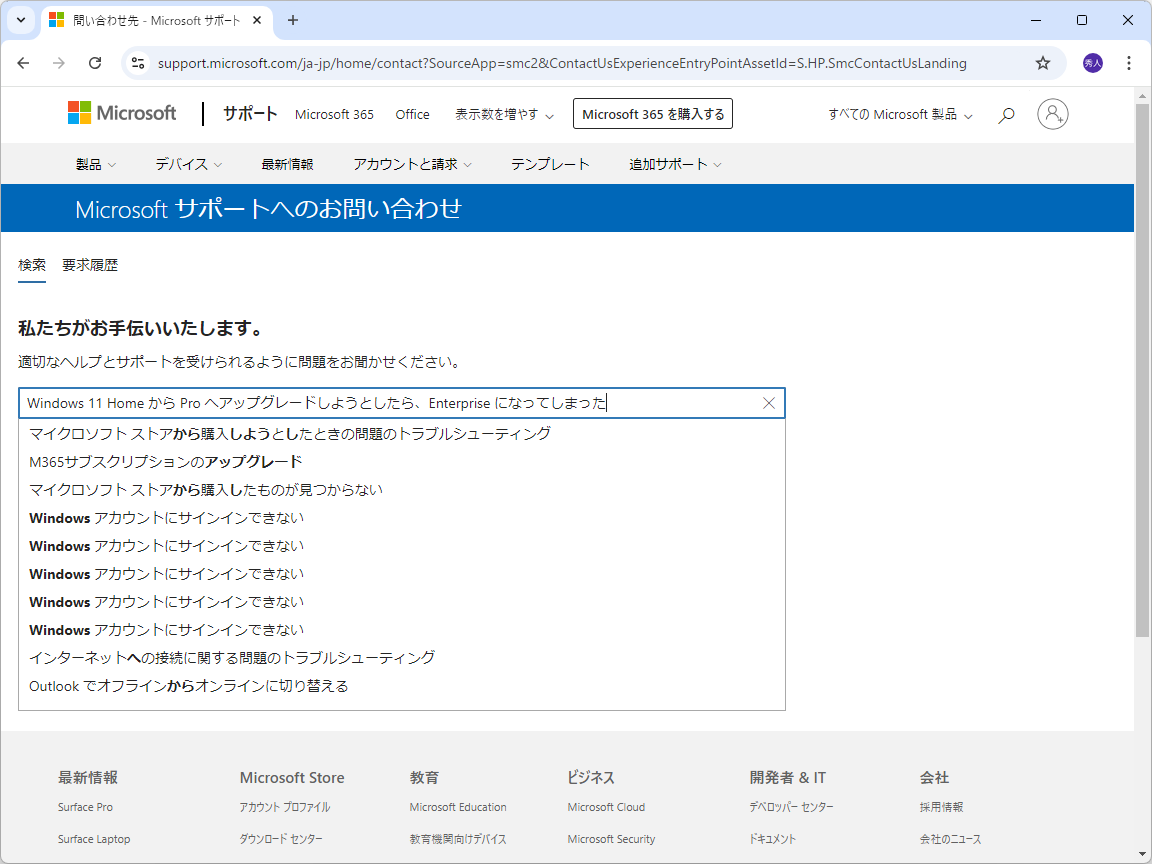Screen dimensions: 1152x864
Task: Click the account sign-in icon
Action: (x=1052, y=114)
